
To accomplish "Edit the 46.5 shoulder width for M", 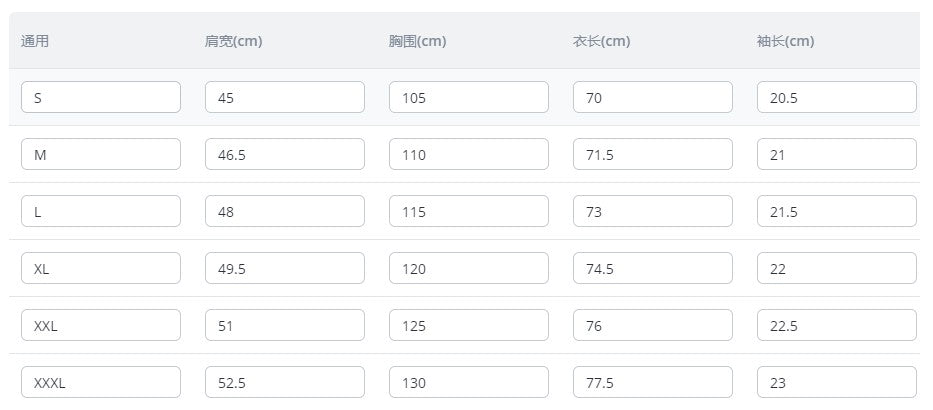I will point(284,154).
